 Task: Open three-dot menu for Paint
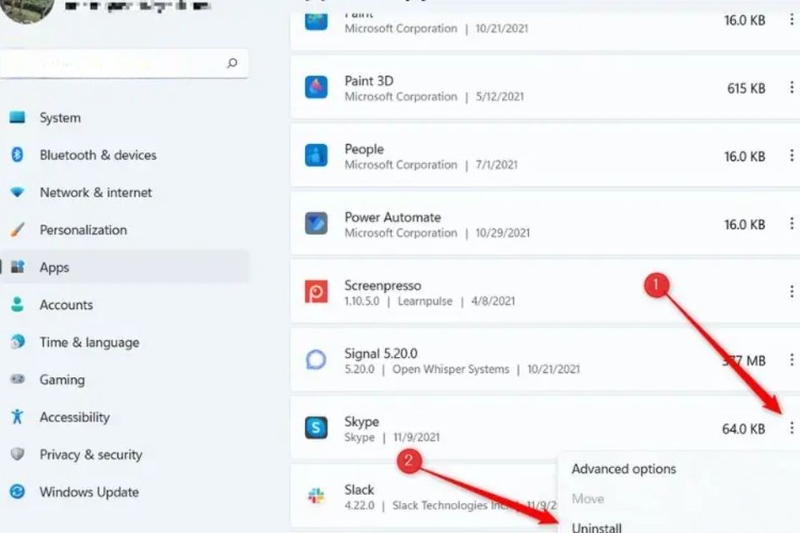[x=791, y=19]
